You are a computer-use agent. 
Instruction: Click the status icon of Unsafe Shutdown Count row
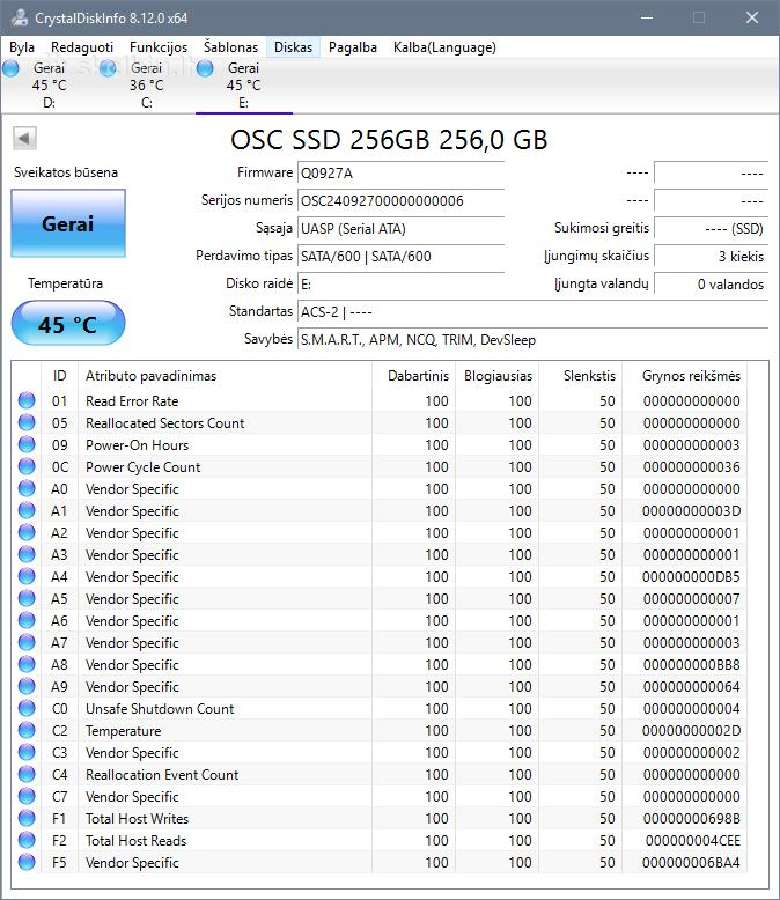27,708
